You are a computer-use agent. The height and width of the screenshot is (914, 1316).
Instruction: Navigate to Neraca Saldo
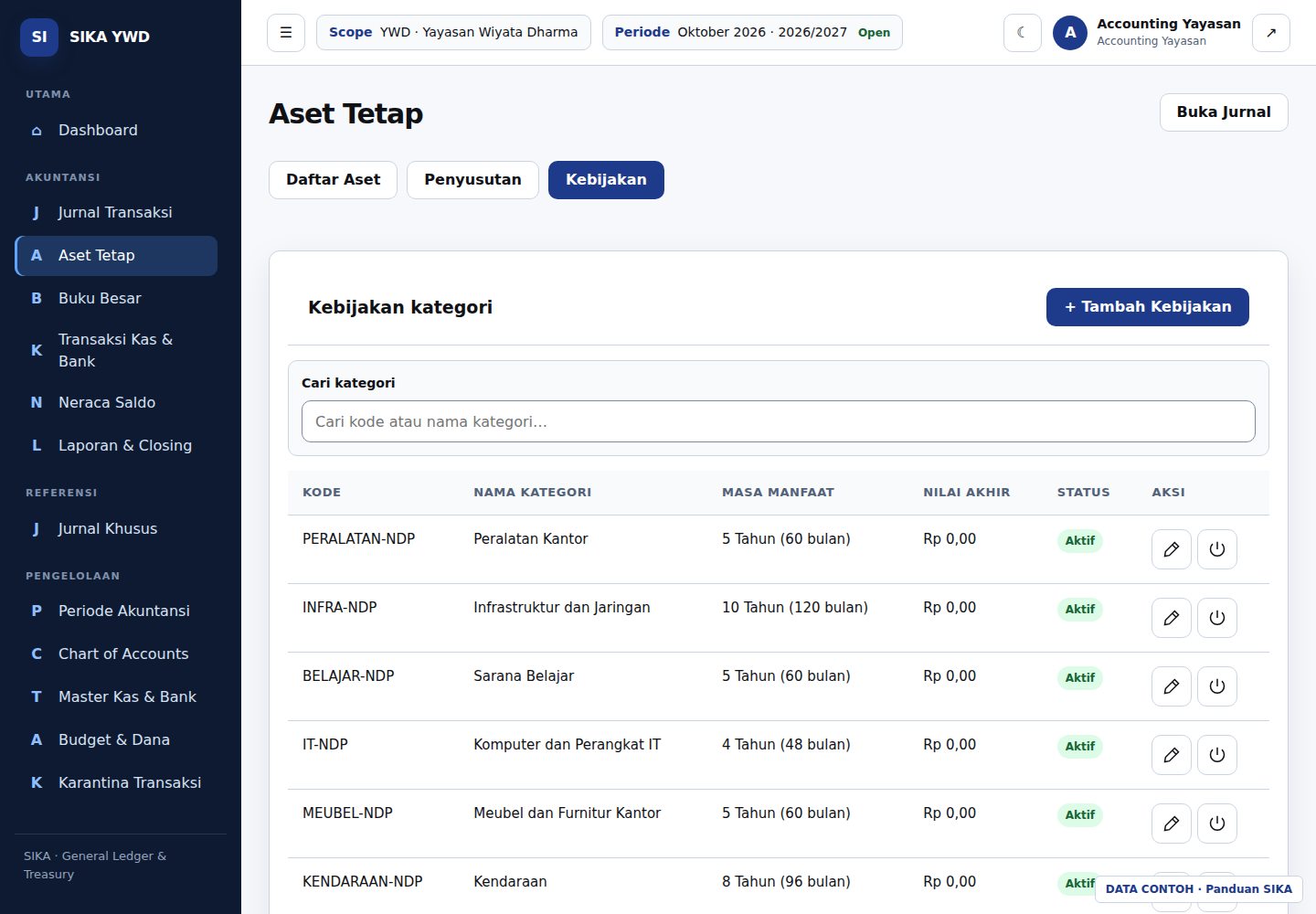coord(116,402)
